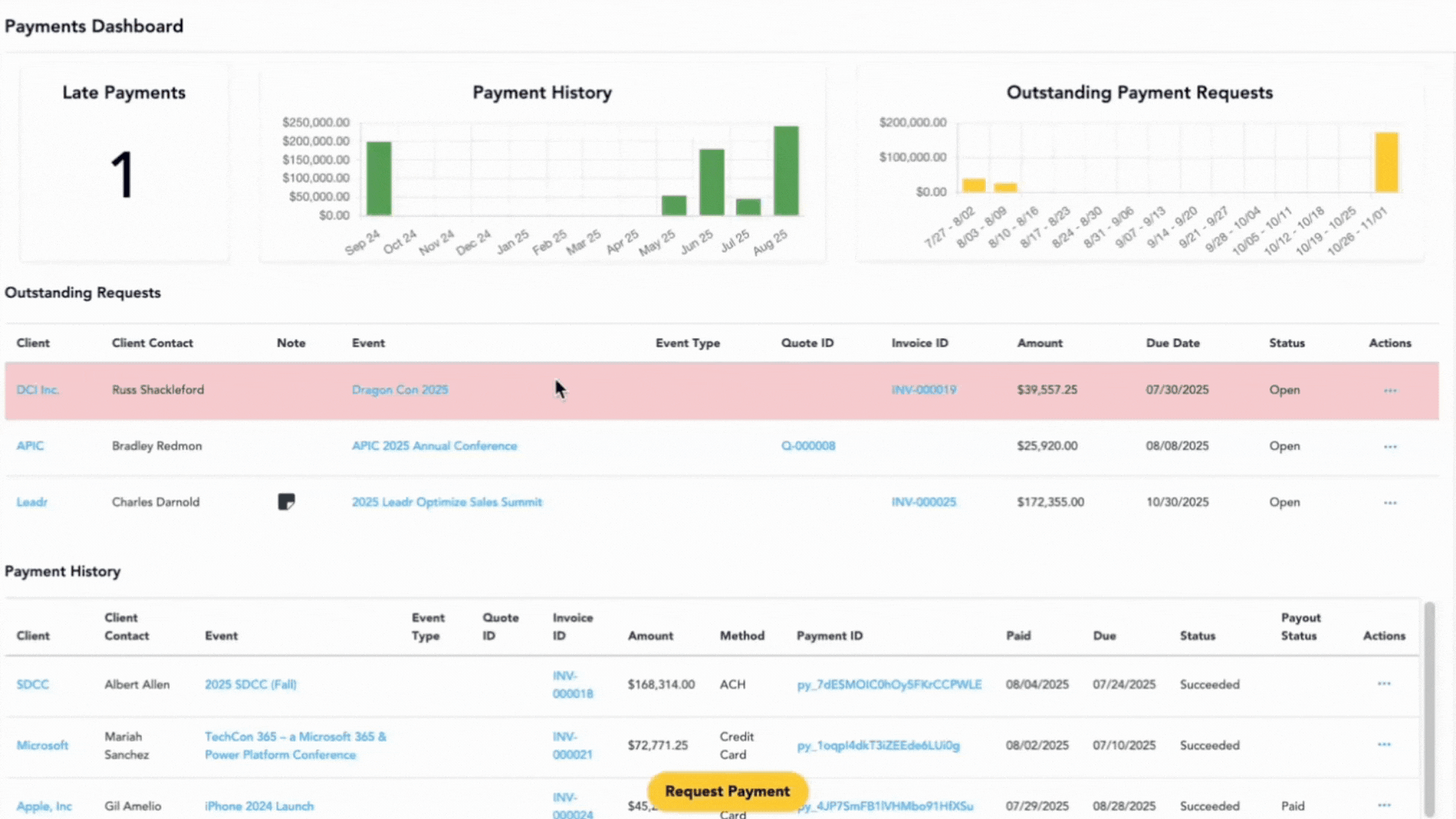
Task: Open the iPhone 2024 Launch event
Action: (x=259, y=806)
